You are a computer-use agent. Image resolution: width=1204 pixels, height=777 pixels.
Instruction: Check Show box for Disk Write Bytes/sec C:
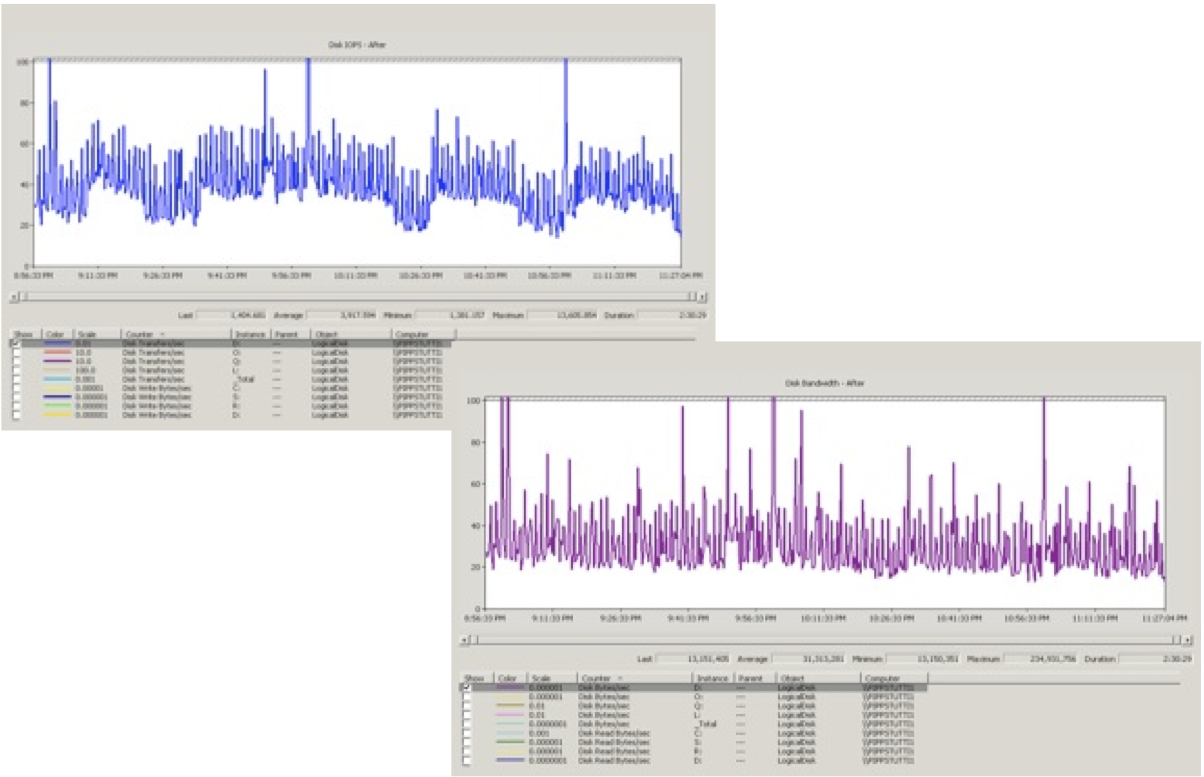(15, 388)
